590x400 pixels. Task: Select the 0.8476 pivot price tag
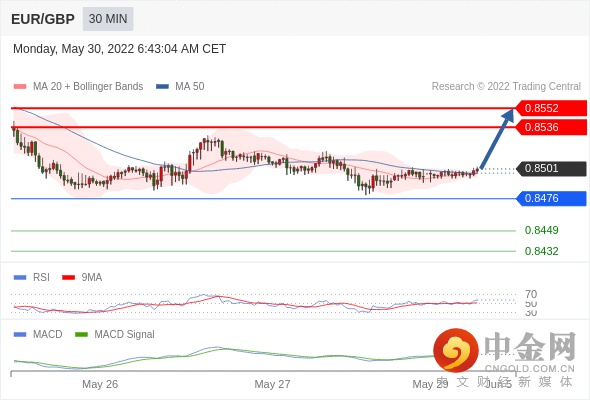tap(551, 198)
